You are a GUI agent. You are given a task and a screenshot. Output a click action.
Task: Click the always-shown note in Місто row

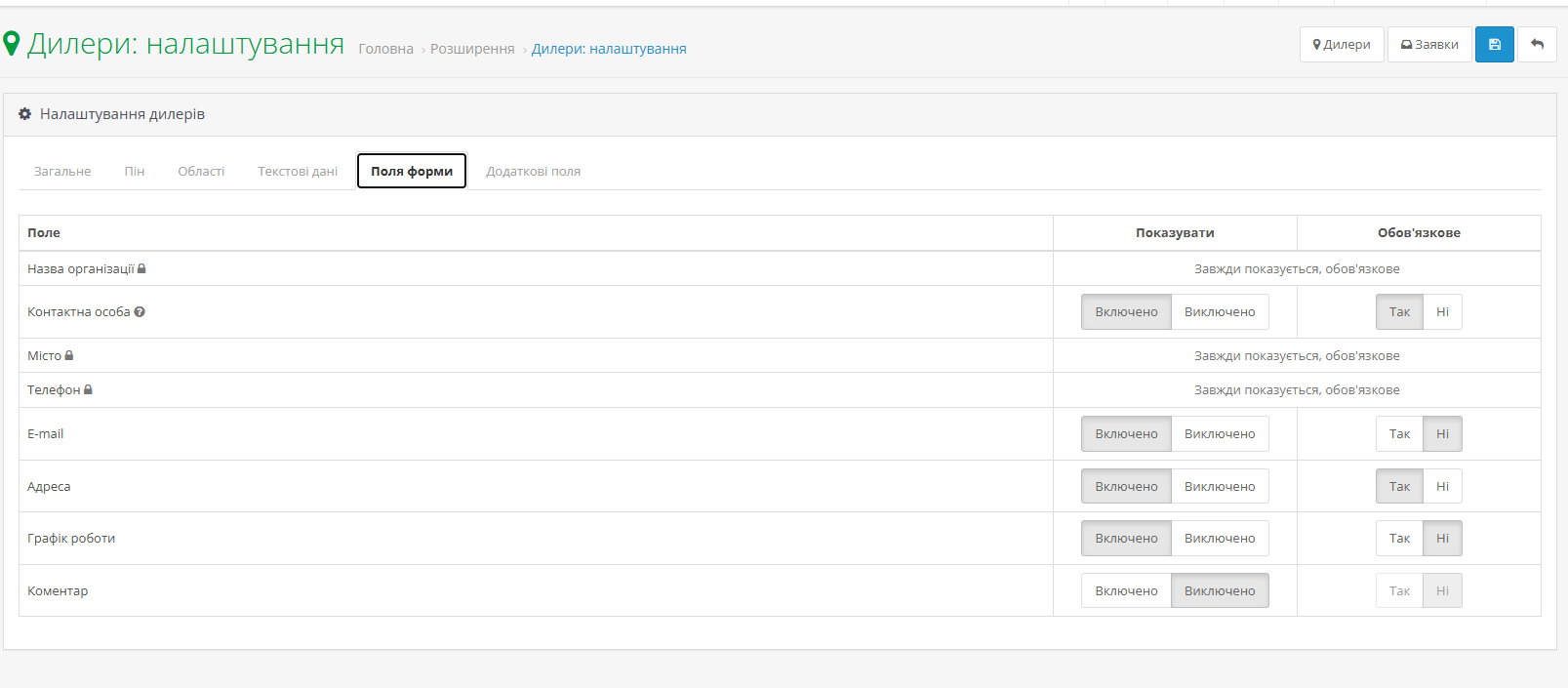1297,355
